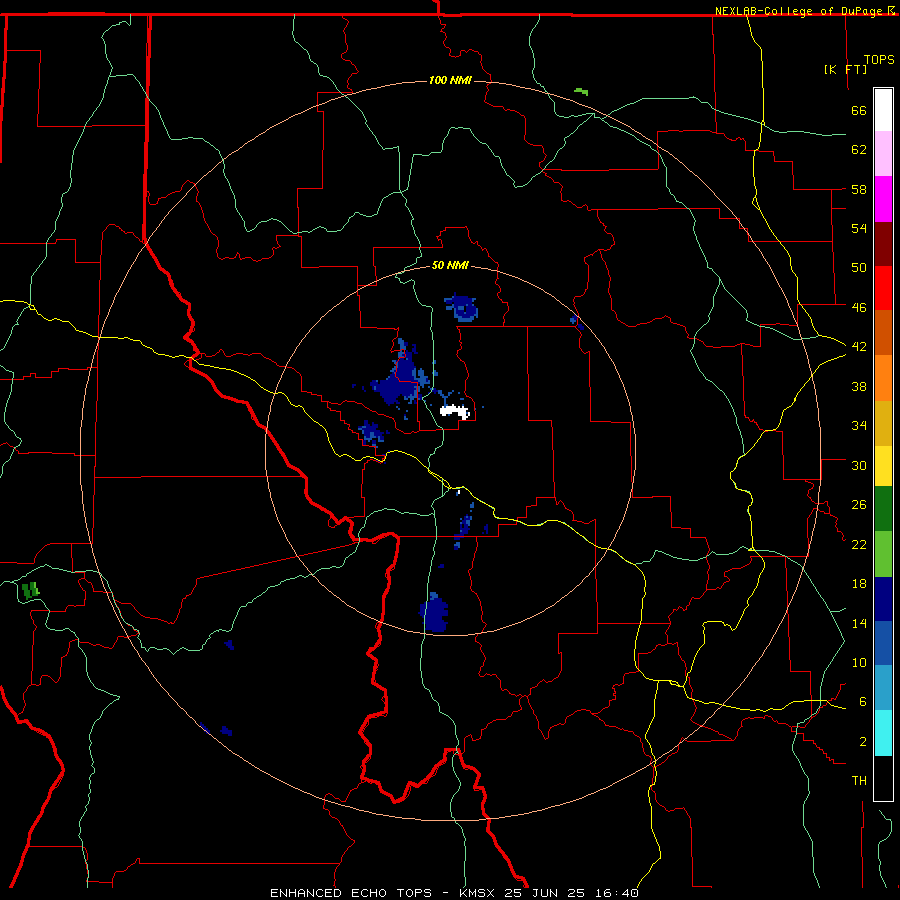Image resolution: width=900 pixels, height=900 pixels.
Task: Click the gold legend swatch
Action: [x=883, y=422]
